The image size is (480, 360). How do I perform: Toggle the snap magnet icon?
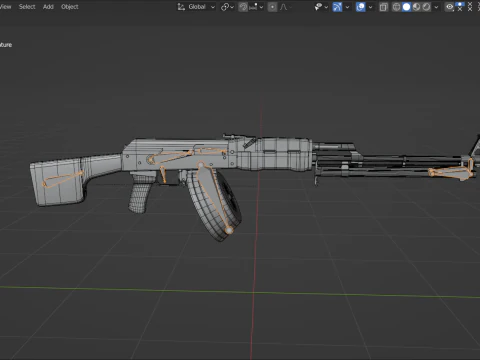[243, 7]
